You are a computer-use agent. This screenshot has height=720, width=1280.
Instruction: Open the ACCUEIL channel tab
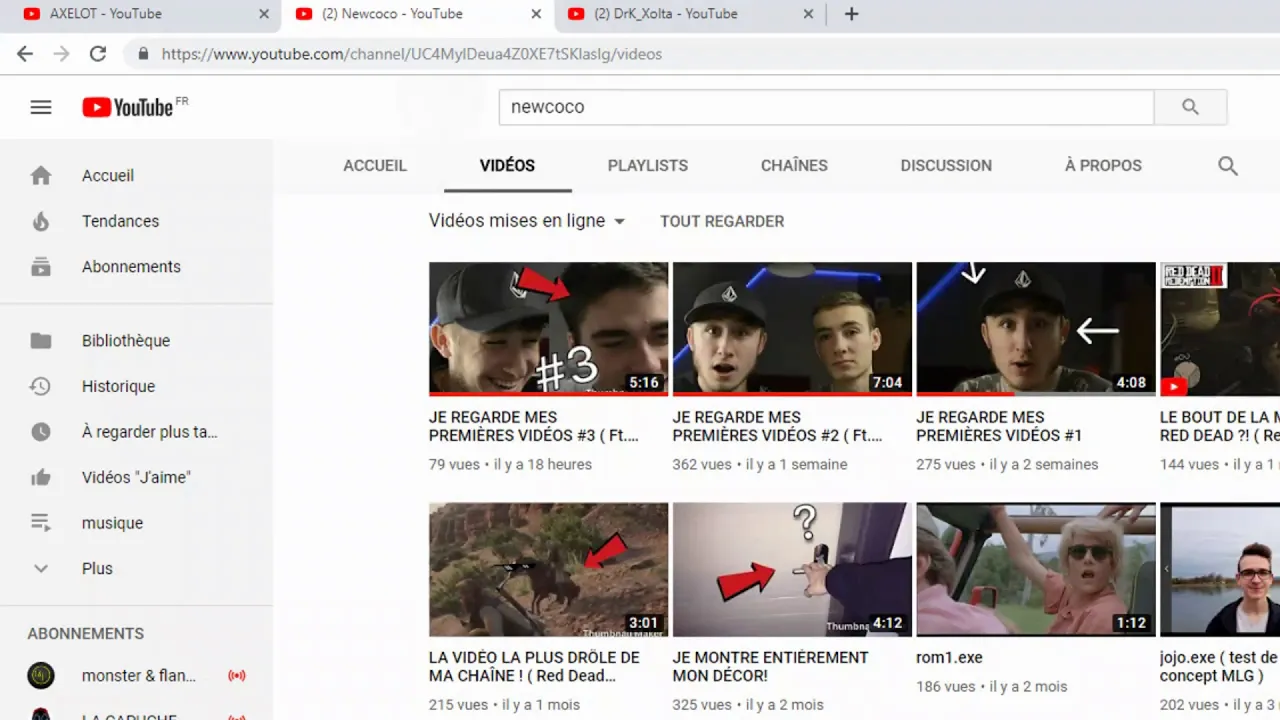(375, 166)
